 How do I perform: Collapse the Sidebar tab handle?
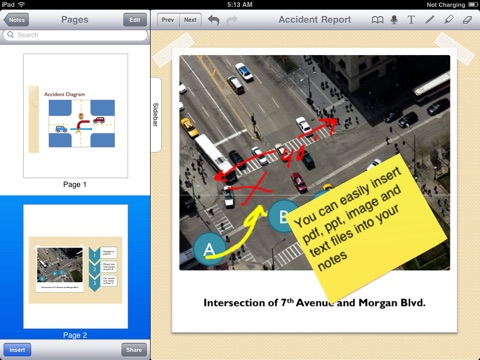coord(156,115)
